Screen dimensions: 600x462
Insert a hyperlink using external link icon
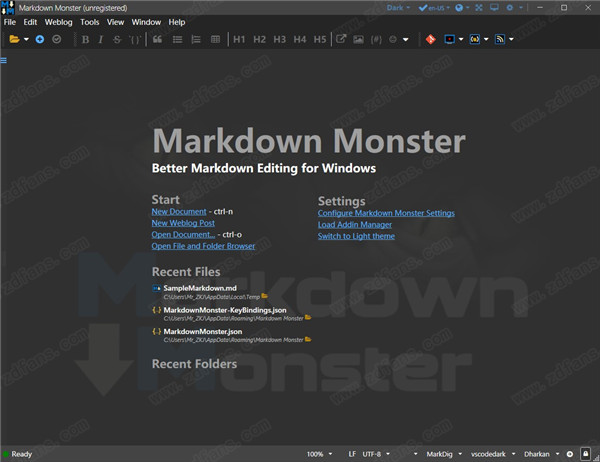click(x=341, y=39)
